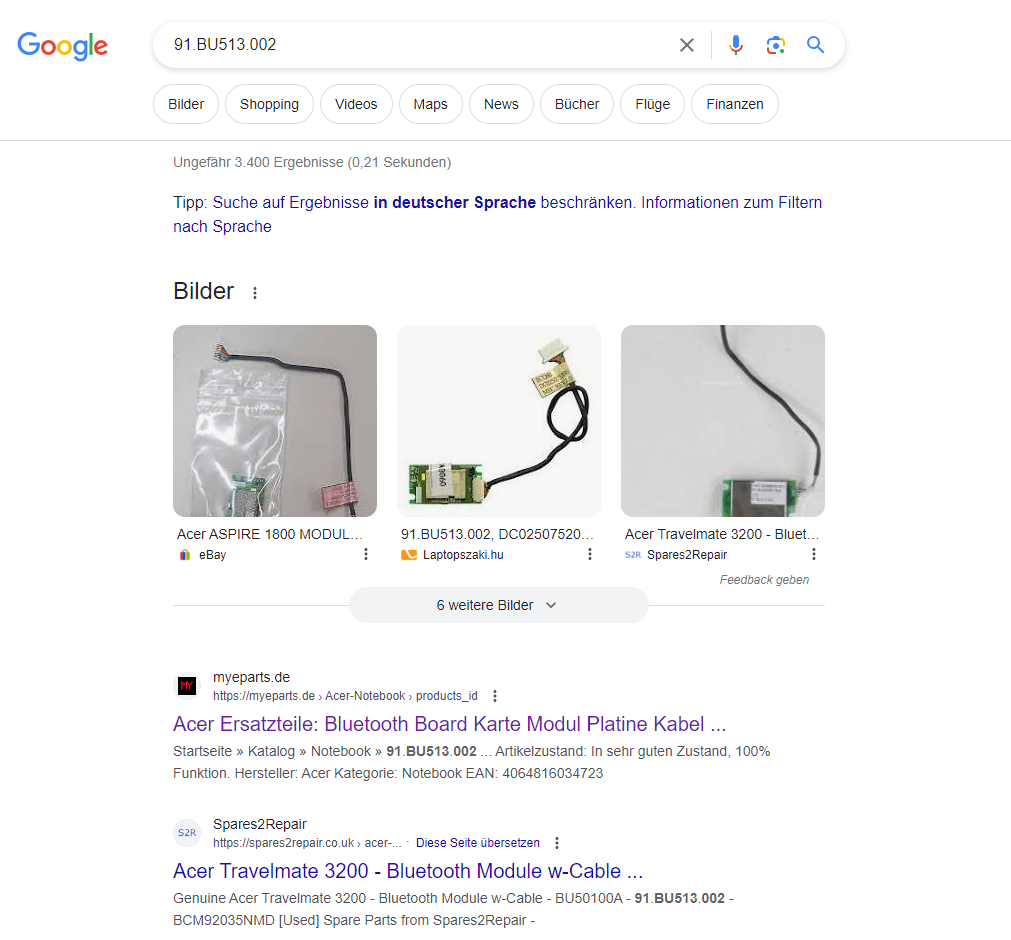Start voice search with microphone icon
Screen dimensions: 1011x940
tap(736, 44)
